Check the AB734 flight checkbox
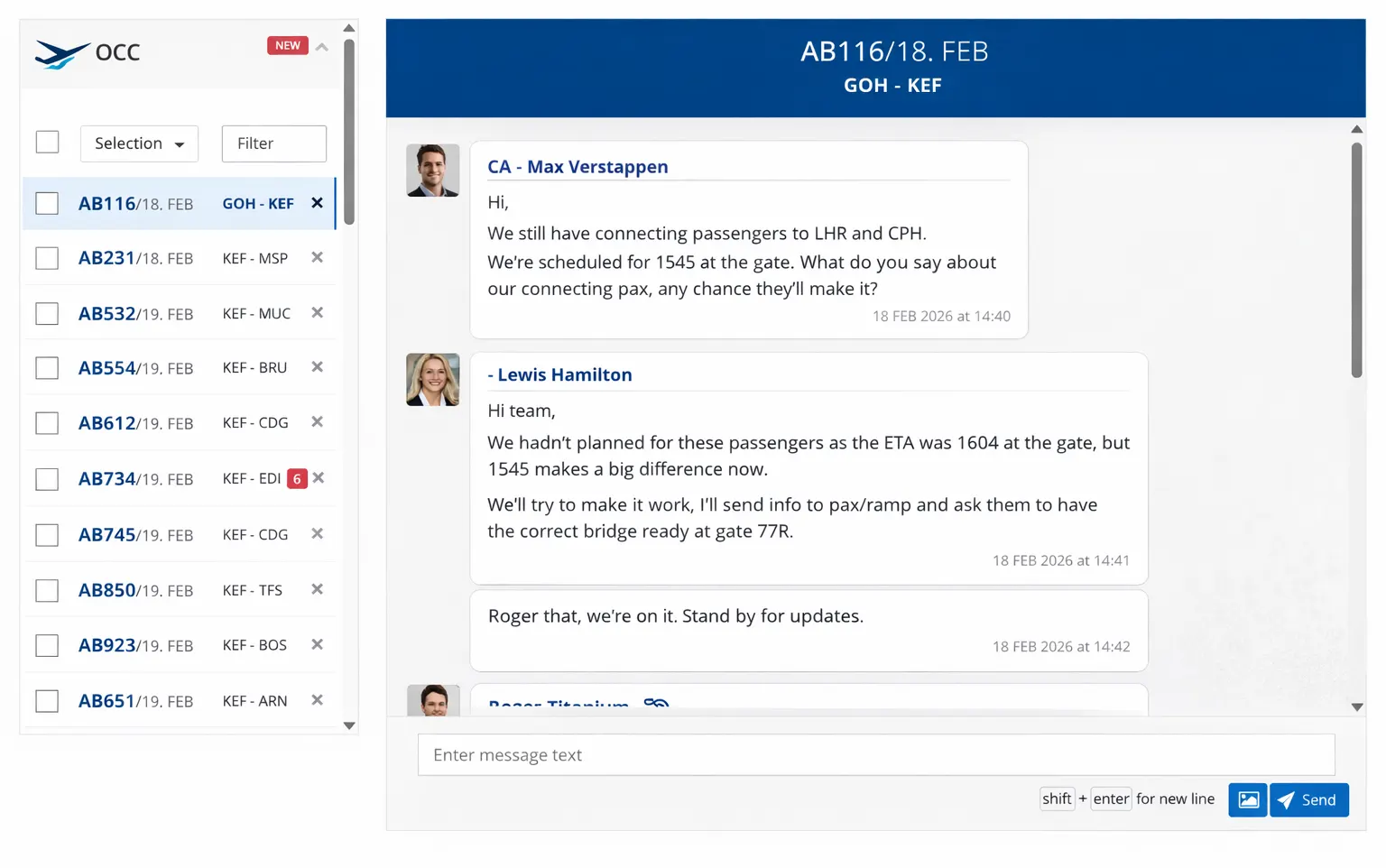Image resolution: width=1386 pixels, height=868 pixels. (x=47, y=479)
